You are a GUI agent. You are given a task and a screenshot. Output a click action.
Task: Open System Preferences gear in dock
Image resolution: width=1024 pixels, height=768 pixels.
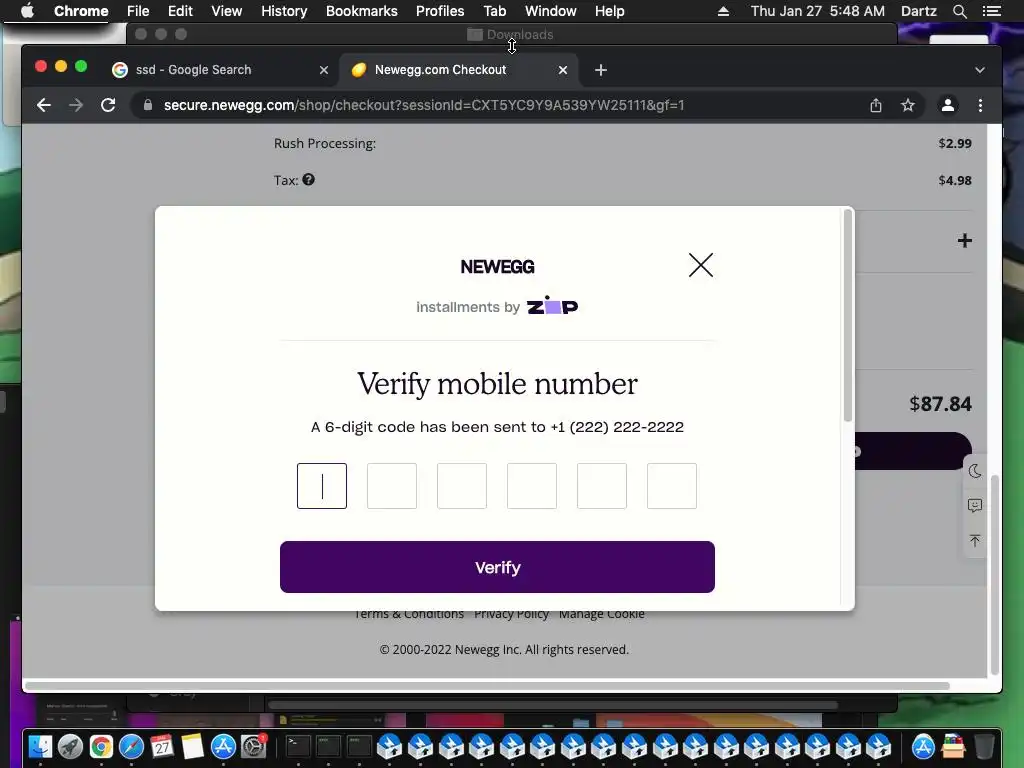point(253,746)
